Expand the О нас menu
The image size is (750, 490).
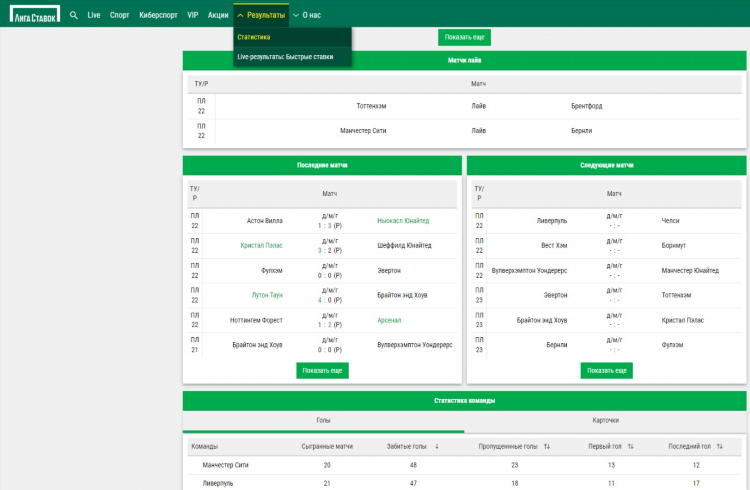(307, 15)
